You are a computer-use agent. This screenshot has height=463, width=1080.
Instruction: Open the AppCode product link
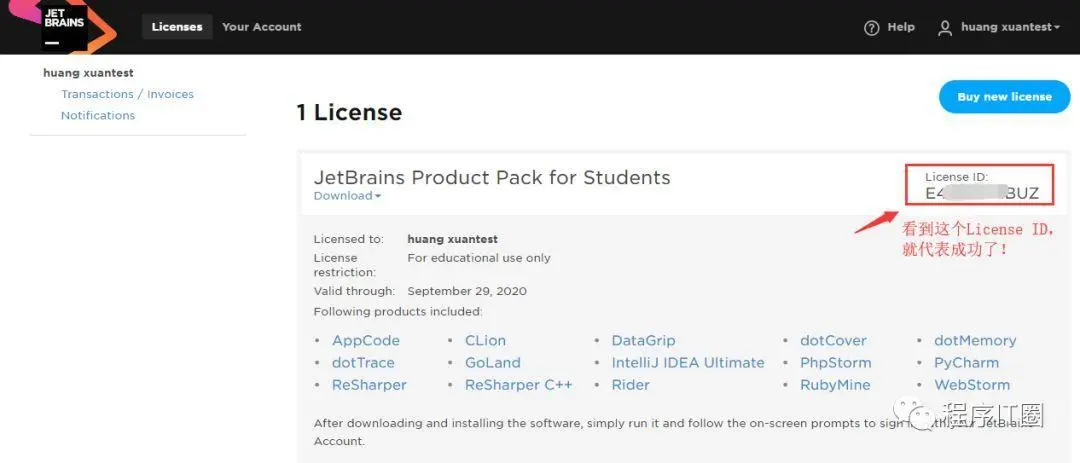(x=366, y=341)
